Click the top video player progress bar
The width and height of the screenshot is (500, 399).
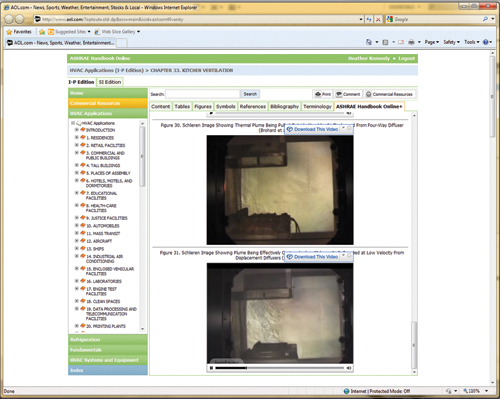point(279,113)
